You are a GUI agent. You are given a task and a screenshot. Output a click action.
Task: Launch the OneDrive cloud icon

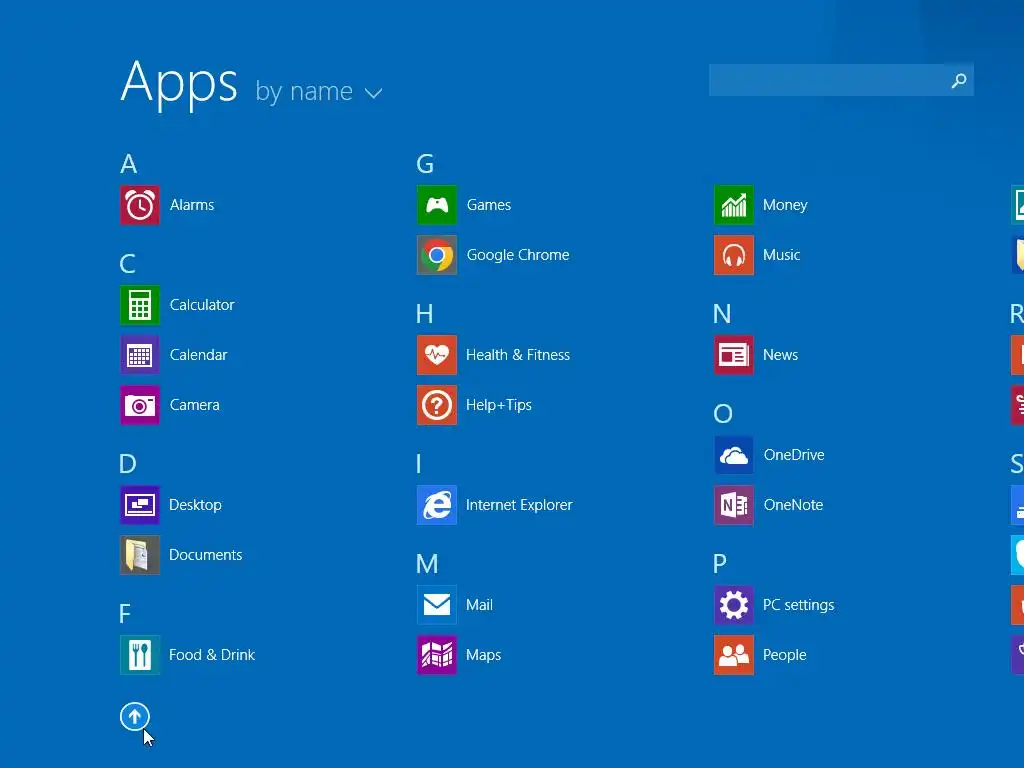point(734,455)
